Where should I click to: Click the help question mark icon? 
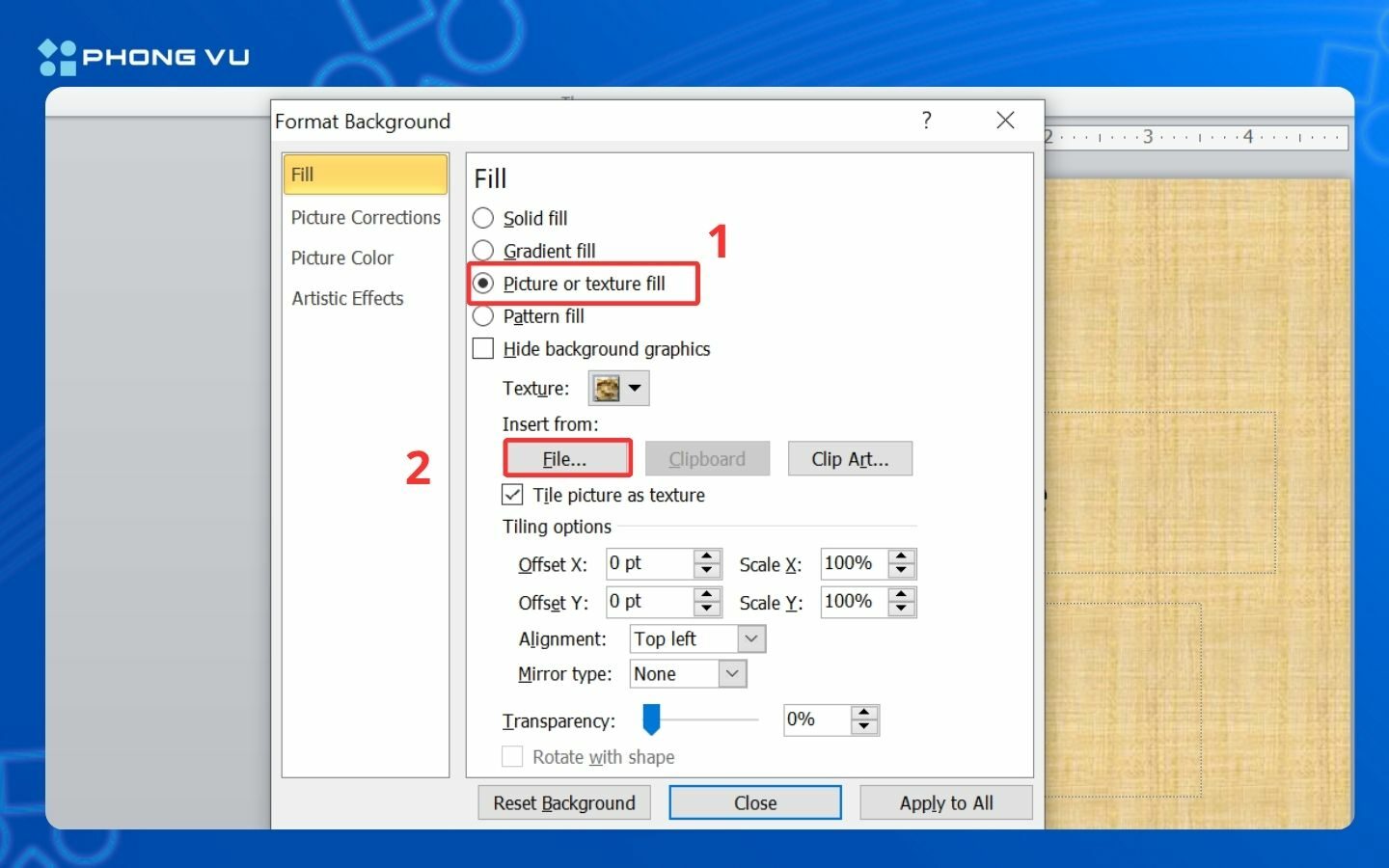click(926, 120)
